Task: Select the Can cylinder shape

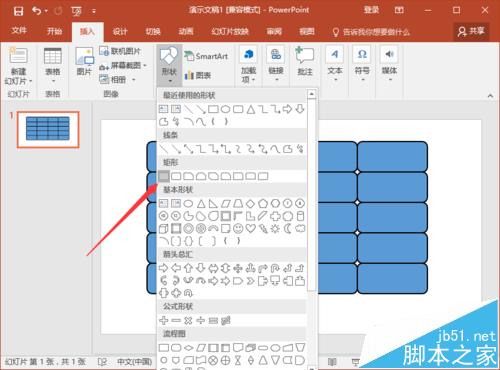Action: (x=300, y=216)
